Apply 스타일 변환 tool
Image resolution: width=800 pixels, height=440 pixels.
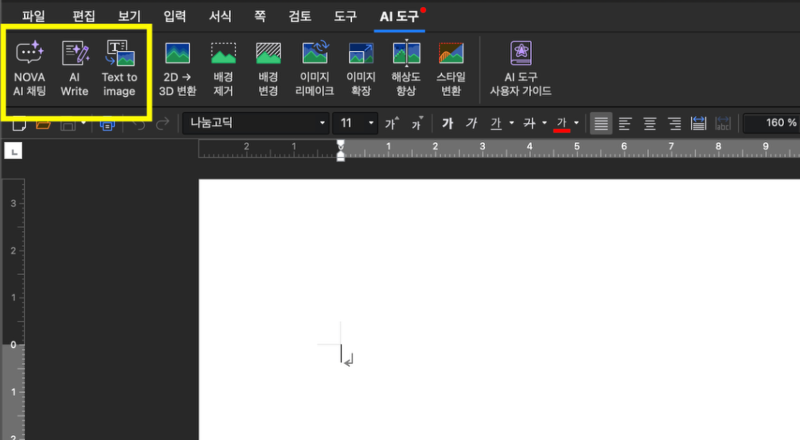pyautogui.click(x=451, y=69)
